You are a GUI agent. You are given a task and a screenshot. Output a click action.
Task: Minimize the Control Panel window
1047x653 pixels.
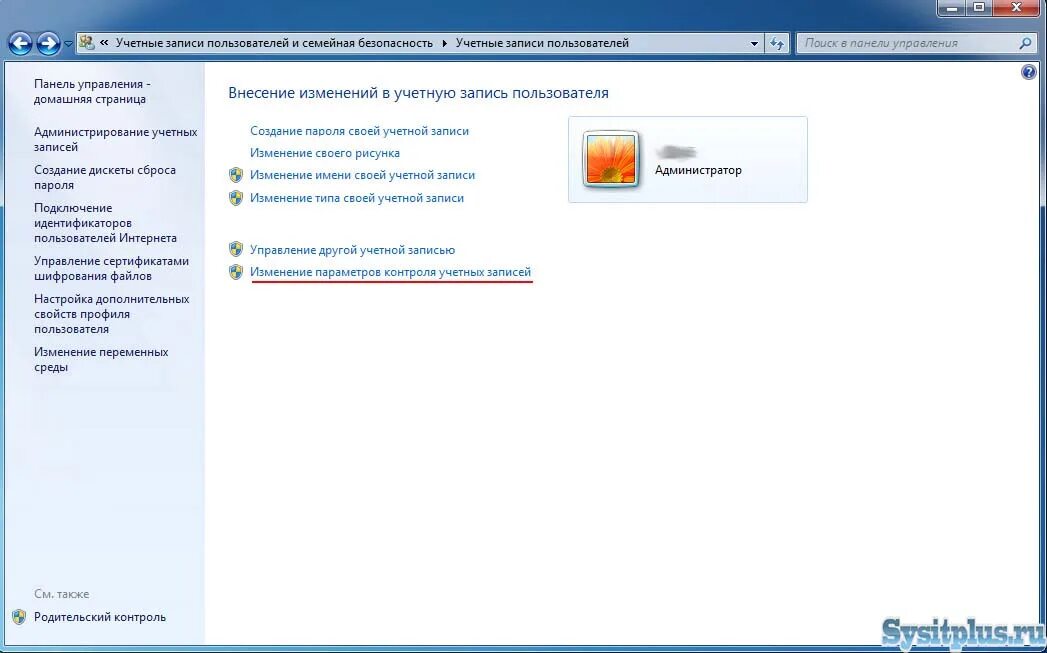953,8
